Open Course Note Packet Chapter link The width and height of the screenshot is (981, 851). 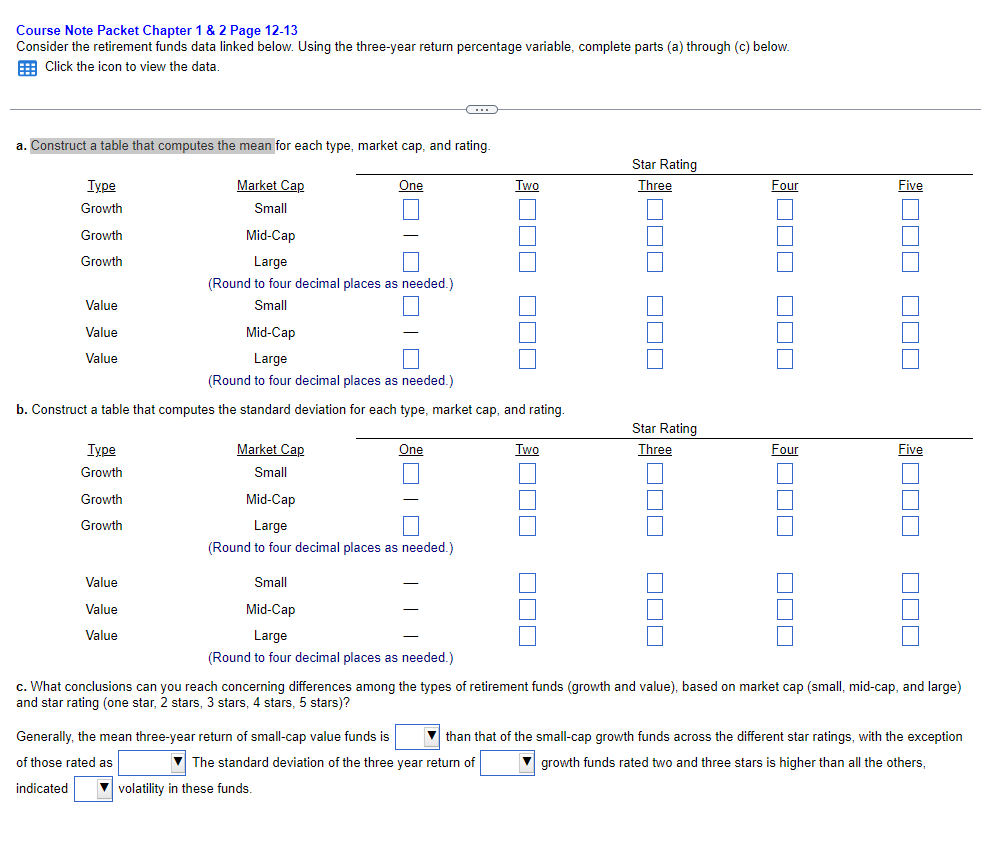tap(157, 30)
